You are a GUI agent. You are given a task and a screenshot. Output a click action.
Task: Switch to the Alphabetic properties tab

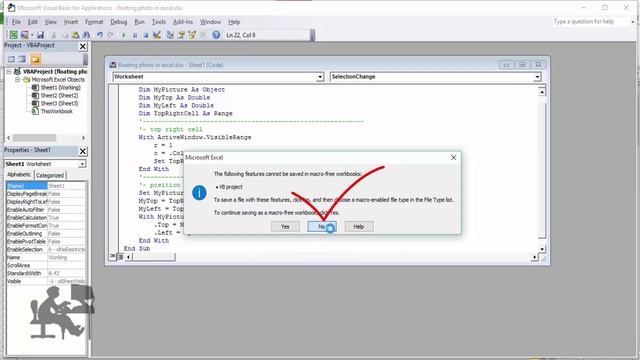19,175
